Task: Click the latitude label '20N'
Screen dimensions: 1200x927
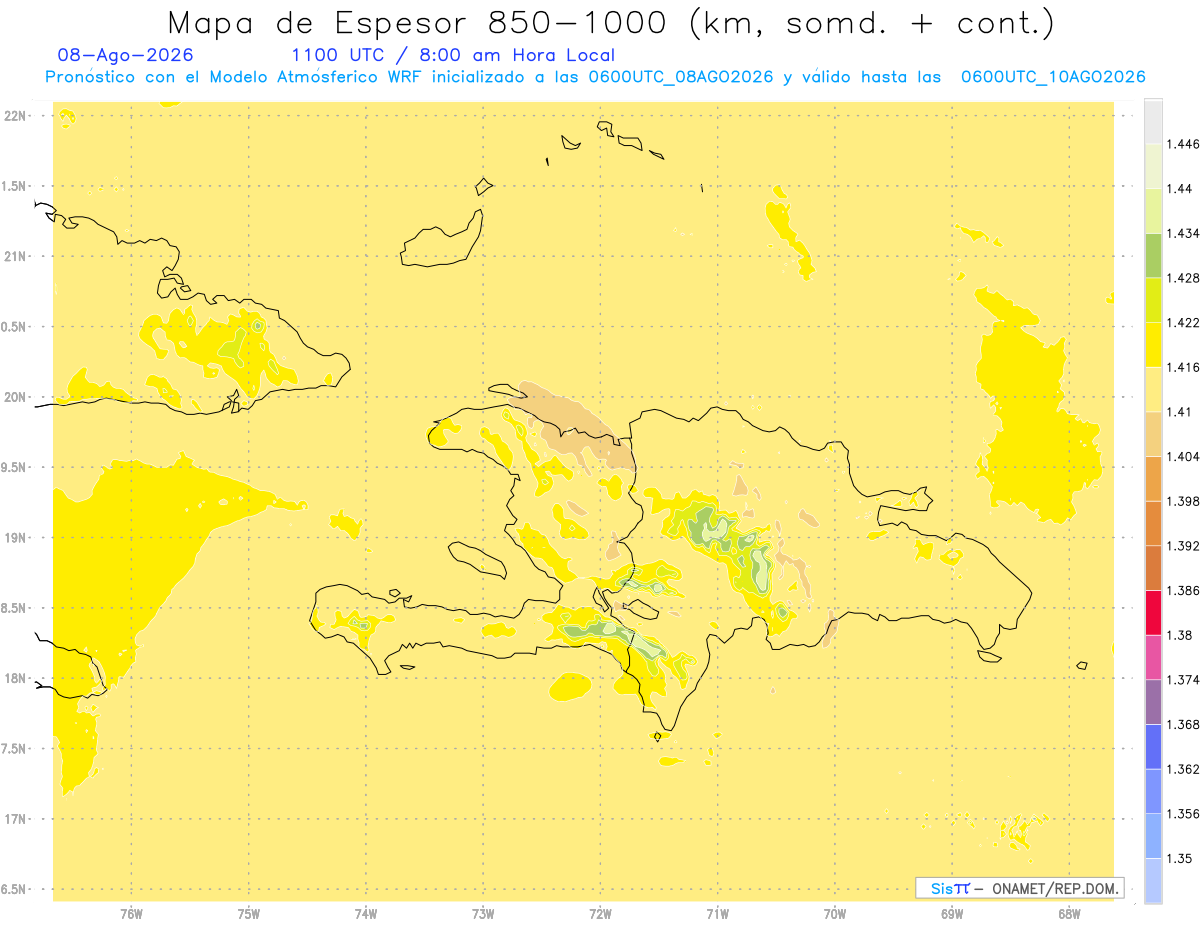Action: 16,398
